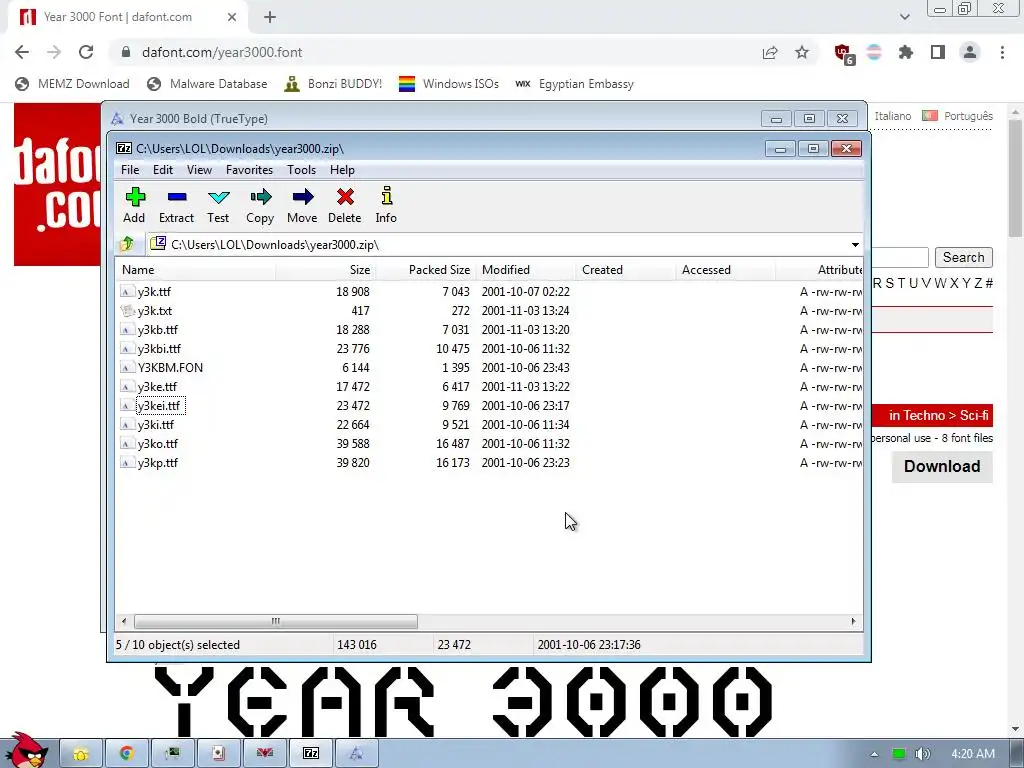Close the Year 3000 Font tab
This screenshot has width=1024, height=768.
232,17
